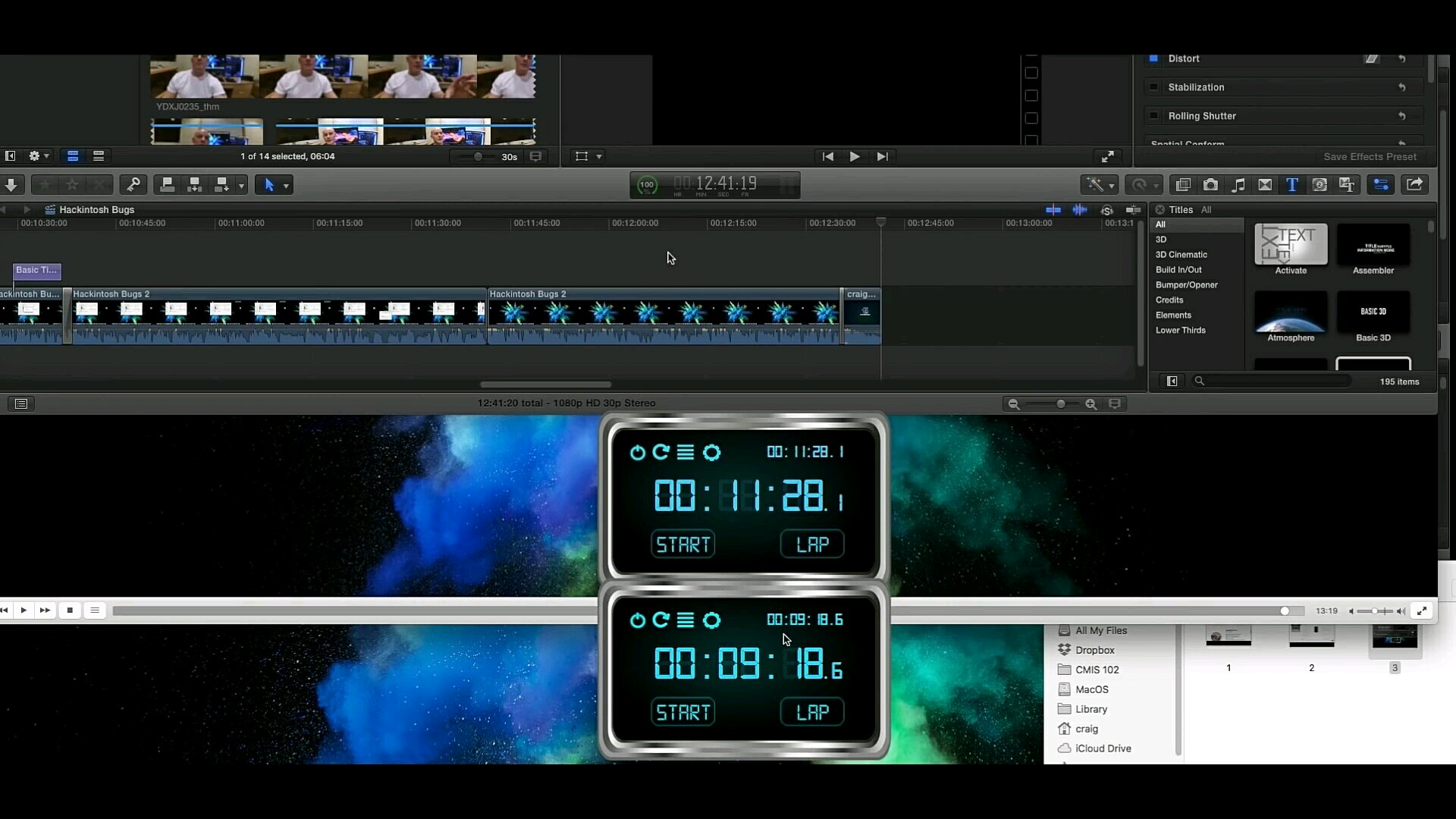
Task: Select the Lower Thirds titles category
Action: click(1180, 331)
